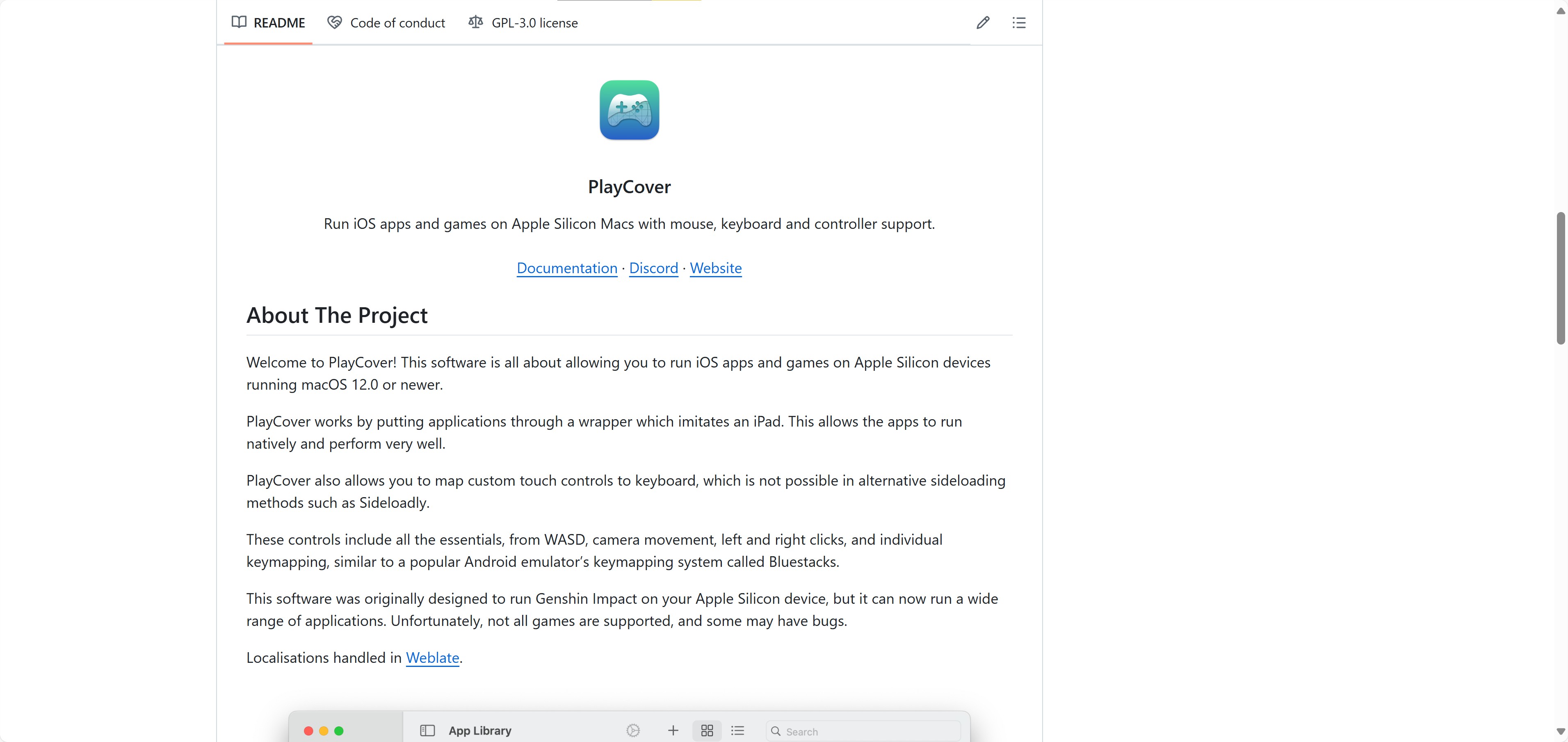The image size is (1568, 742).
Task: Click the paragraph about imitating an iPad
Action: (605, 432)
